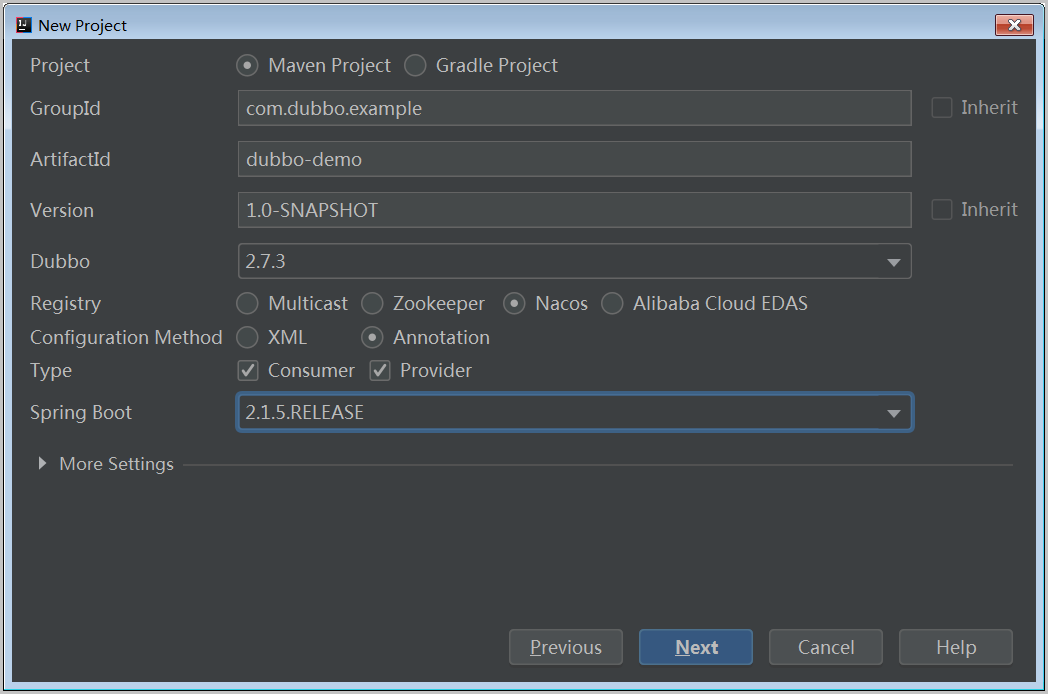Uncheck the Consumer type checkbox

coord(248,371)
